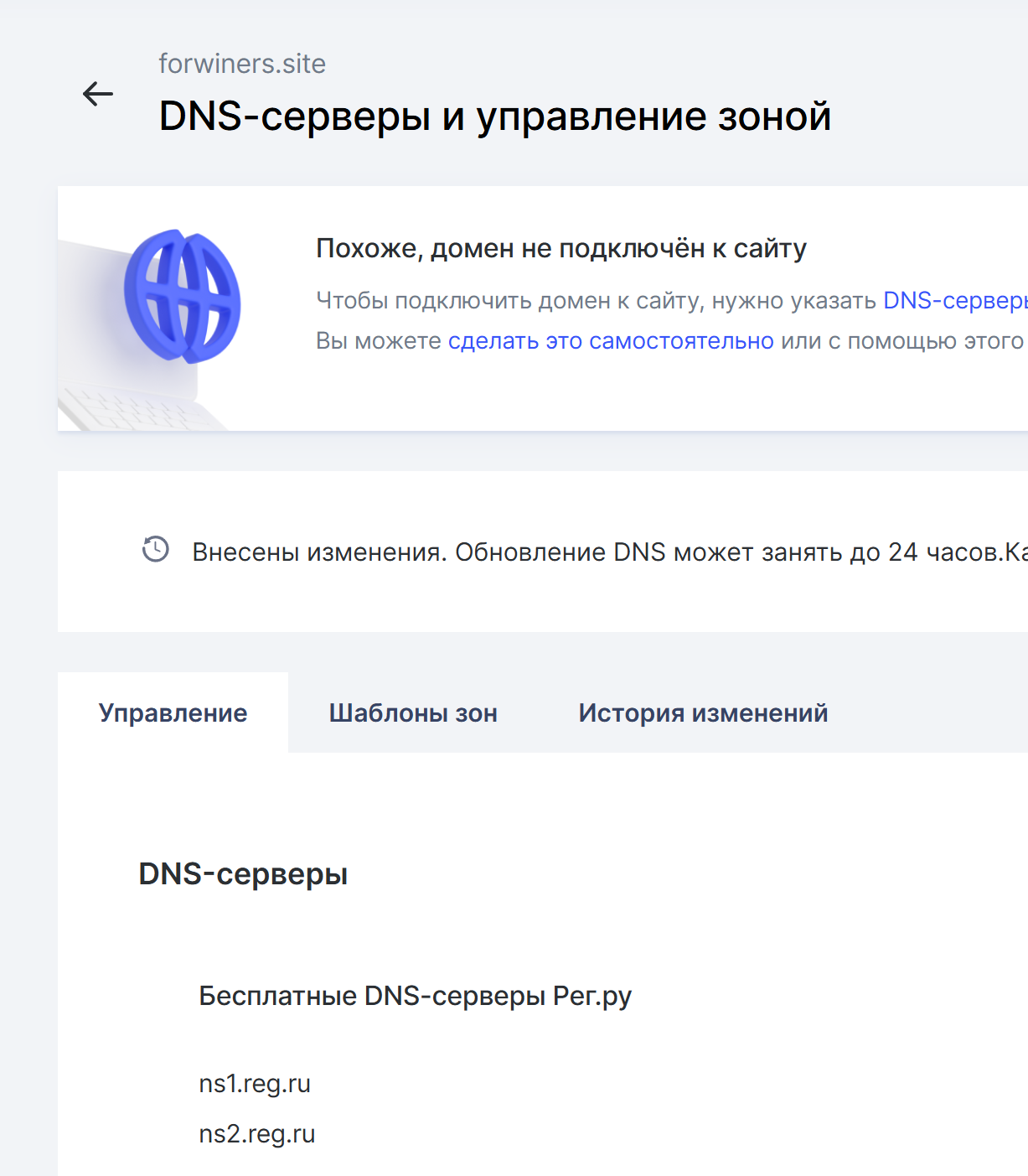Switch to the Шаблоны зон tab
The width and height of the screenshot is (1028, 1176).
point(413,712)
